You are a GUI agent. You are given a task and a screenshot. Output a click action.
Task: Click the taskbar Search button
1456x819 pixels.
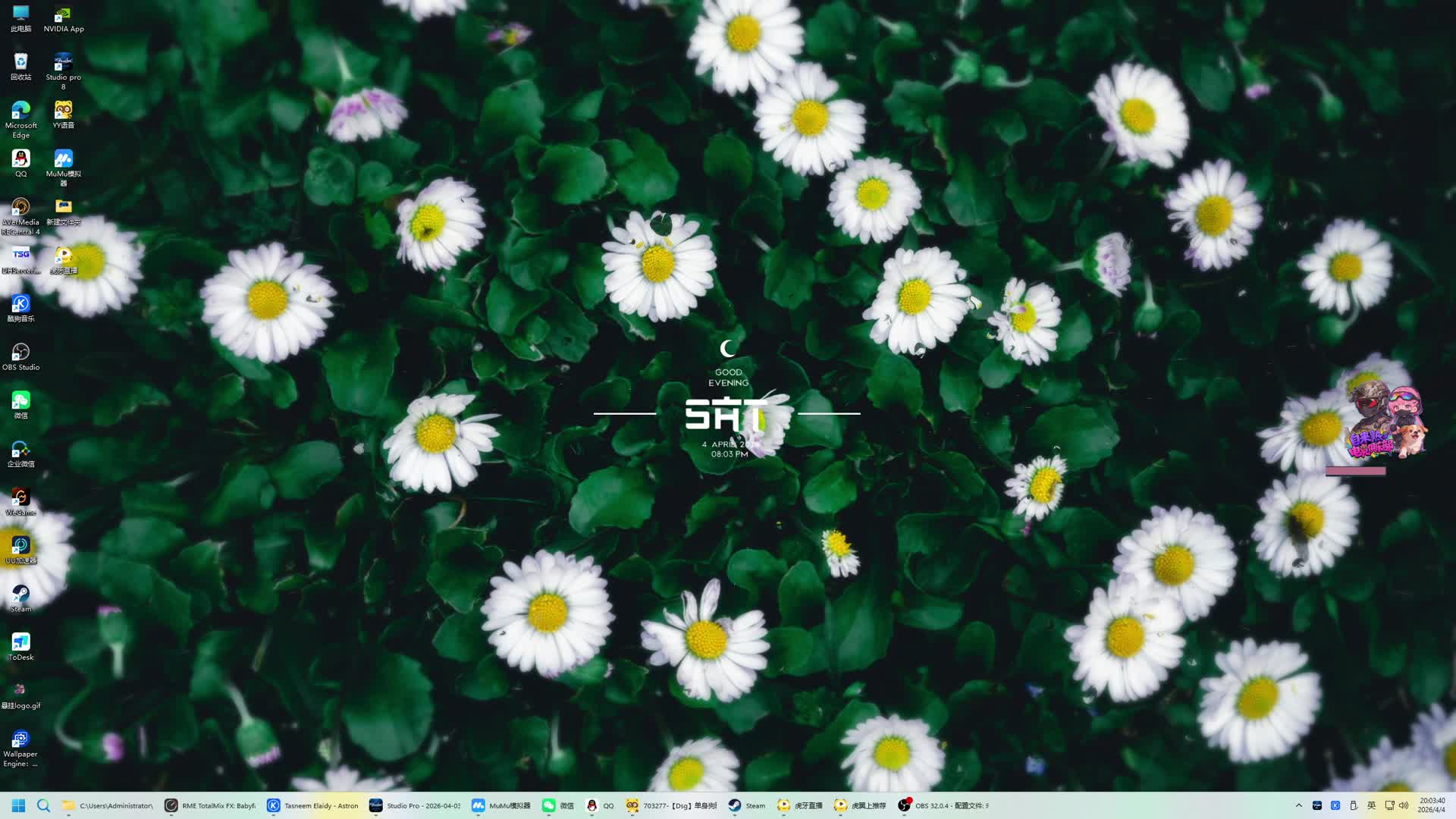[x=43, y=805]
